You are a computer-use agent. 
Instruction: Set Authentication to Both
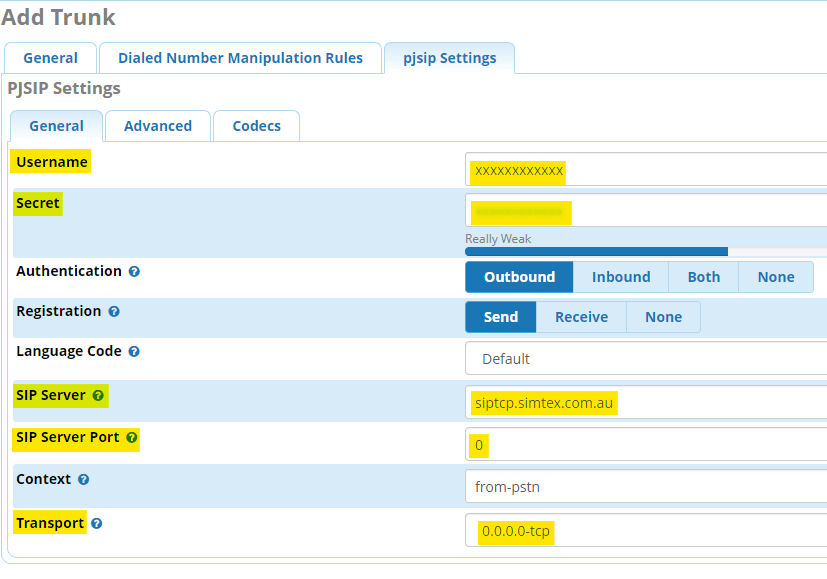coord(703,277)
